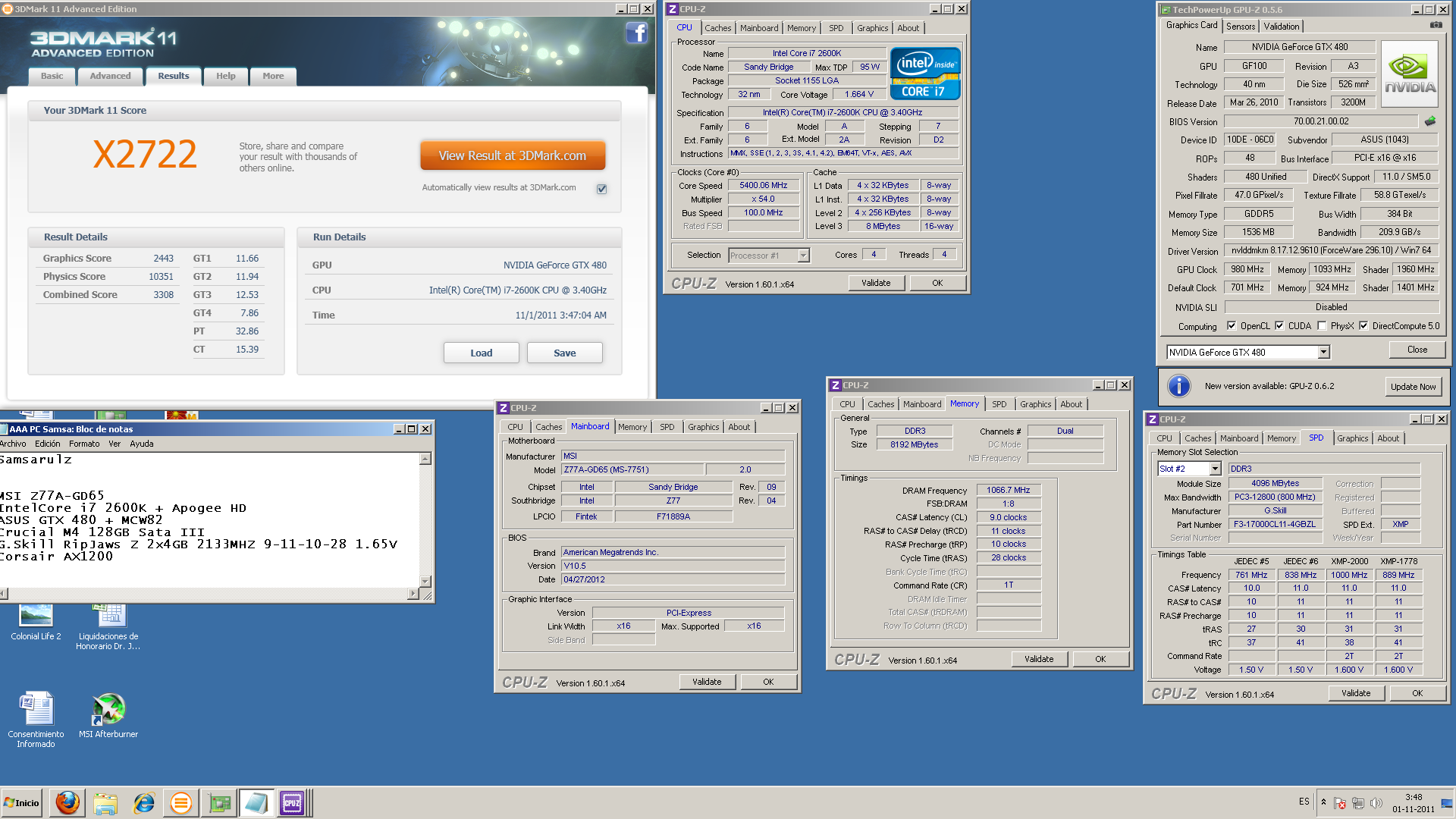The image size is (1456, 819).
Task: Open the GPU-Z graphics card selection dropdown
Action: click(x=1323, y=352)
